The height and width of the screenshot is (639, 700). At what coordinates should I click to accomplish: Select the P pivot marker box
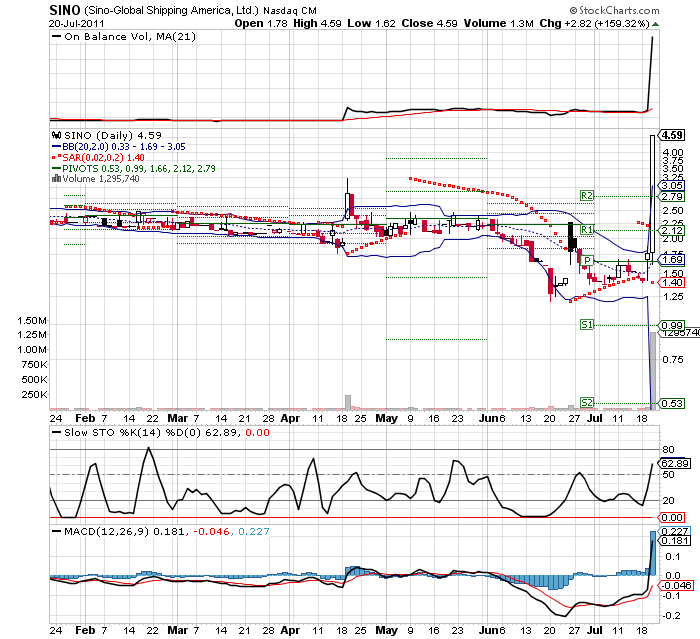click(x=588, y=260)
